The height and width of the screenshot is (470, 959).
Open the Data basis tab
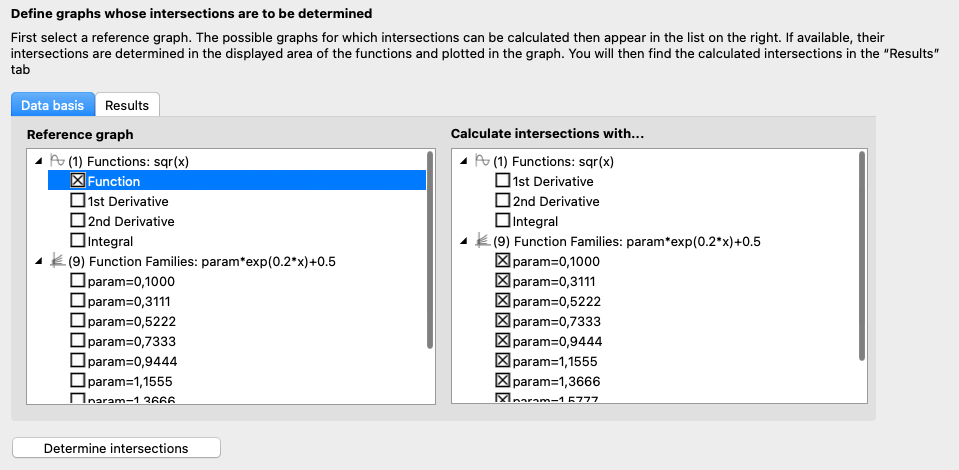pos(54,105)
